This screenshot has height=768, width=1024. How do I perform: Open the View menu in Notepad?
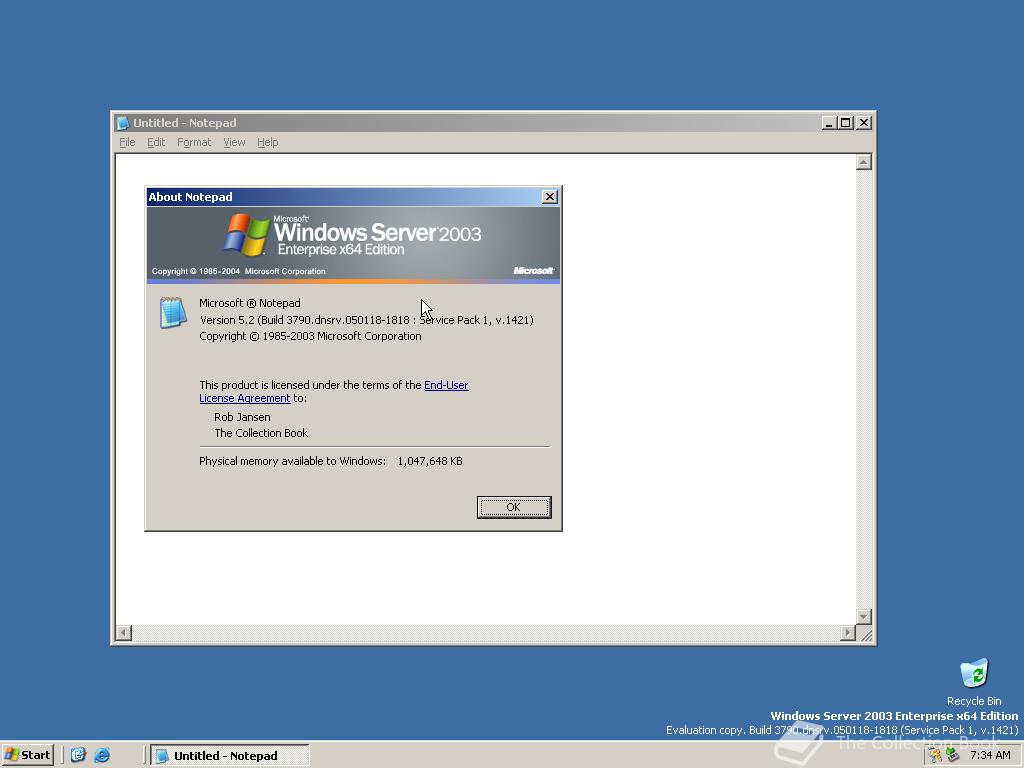click(x=234, y=142)
